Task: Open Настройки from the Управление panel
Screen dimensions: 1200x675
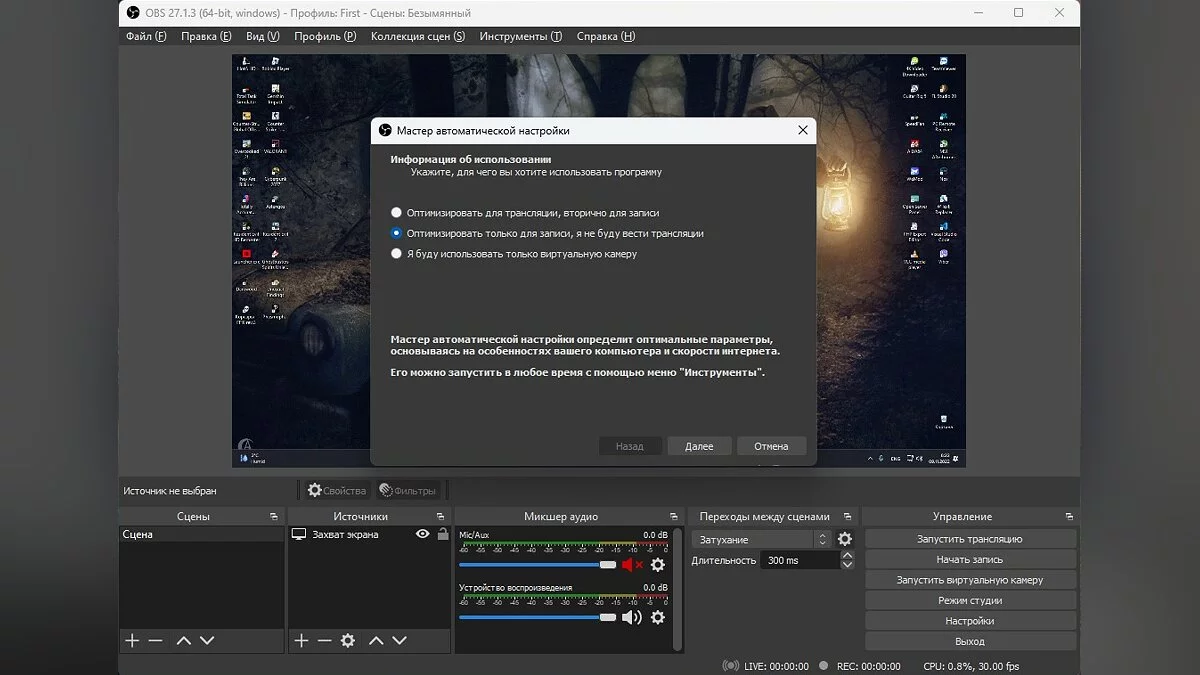Action: 970,621
